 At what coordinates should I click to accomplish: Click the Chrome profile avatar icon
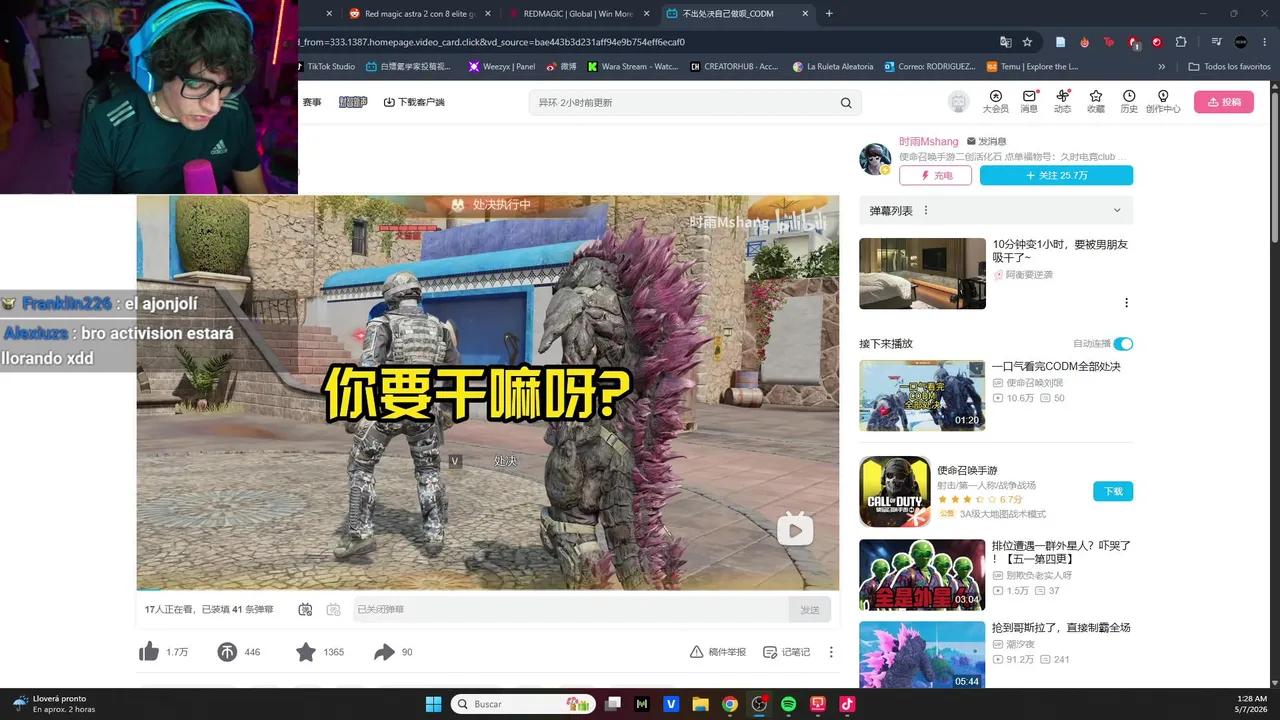1240,42
